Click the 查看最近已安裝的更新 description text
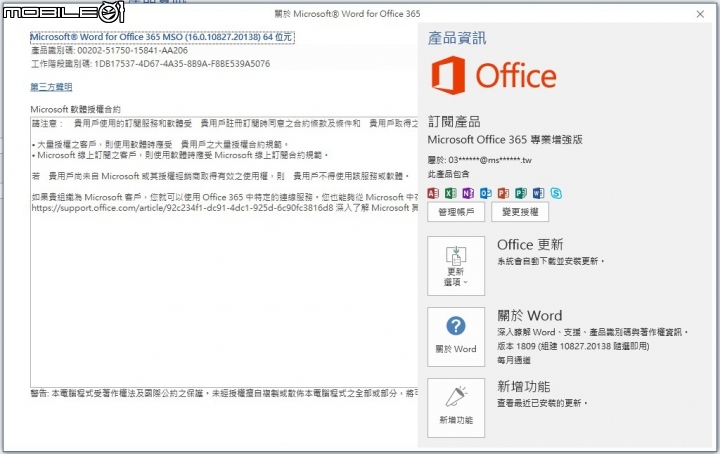 click(x=542, y=403)
